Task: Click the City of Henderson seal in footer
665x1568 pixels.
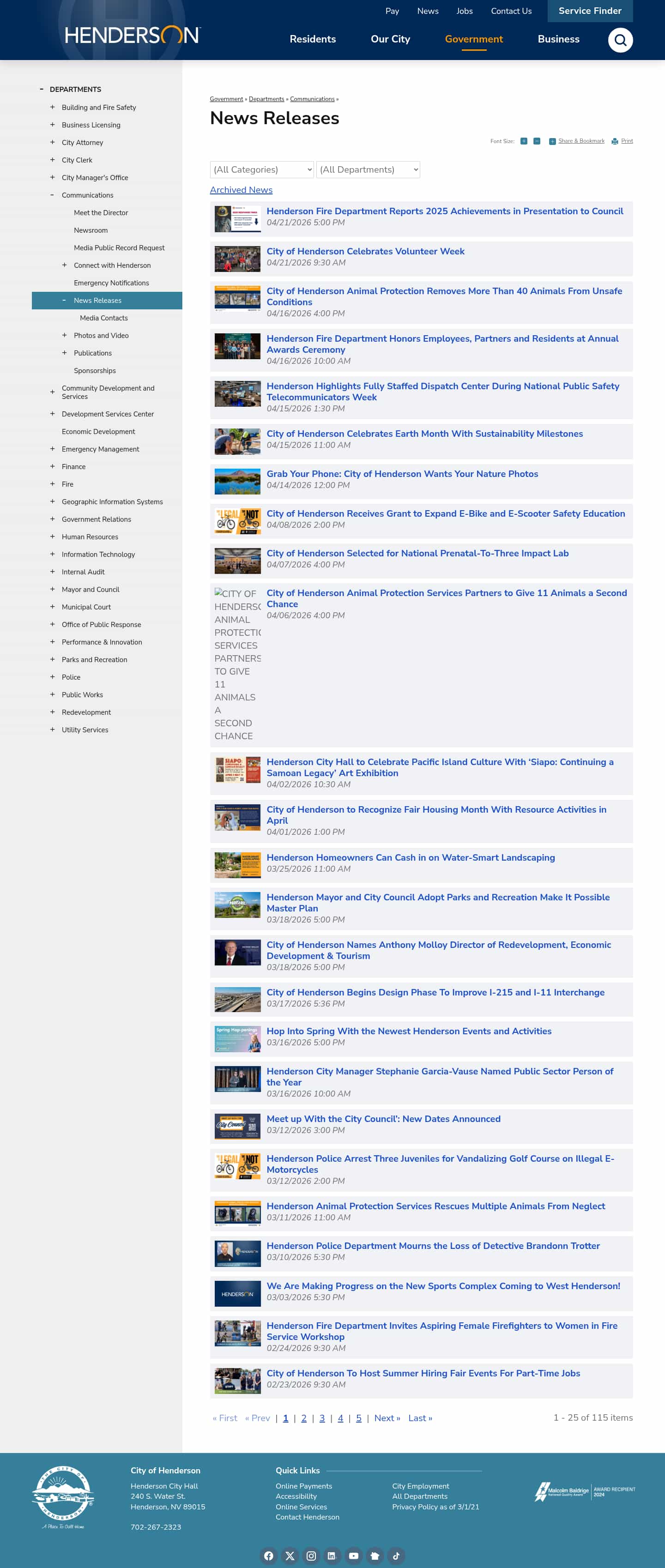Action: (x=63, y=1496)
